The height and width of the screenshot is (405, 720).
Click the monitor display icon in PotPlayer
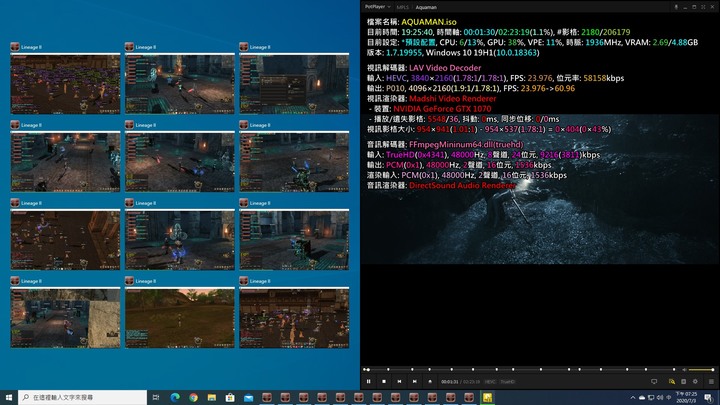point(654,381)
